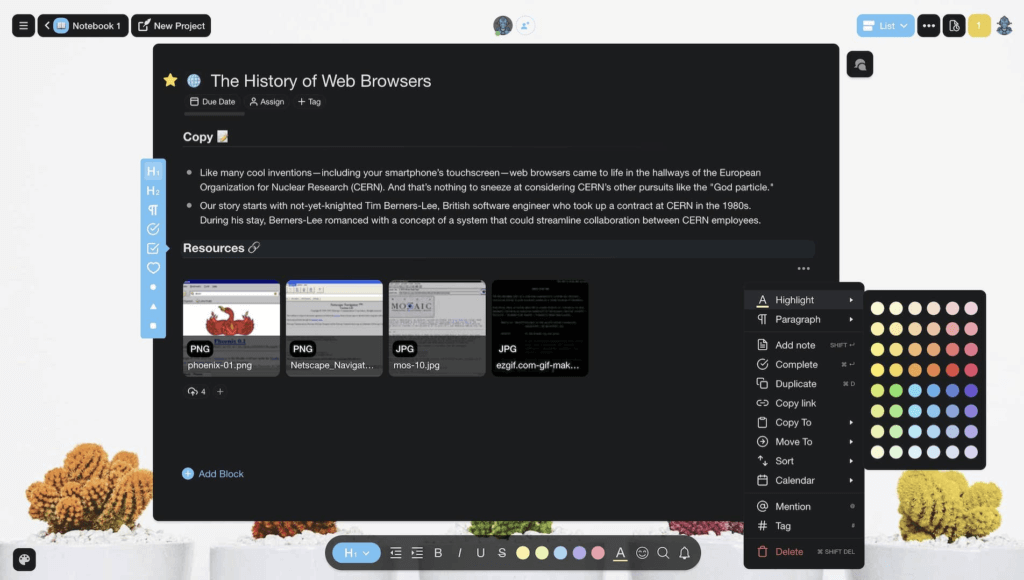Toggle bold formatting in the bottom toolbar
1024x580 pixels.
click(x=438, y=553)
